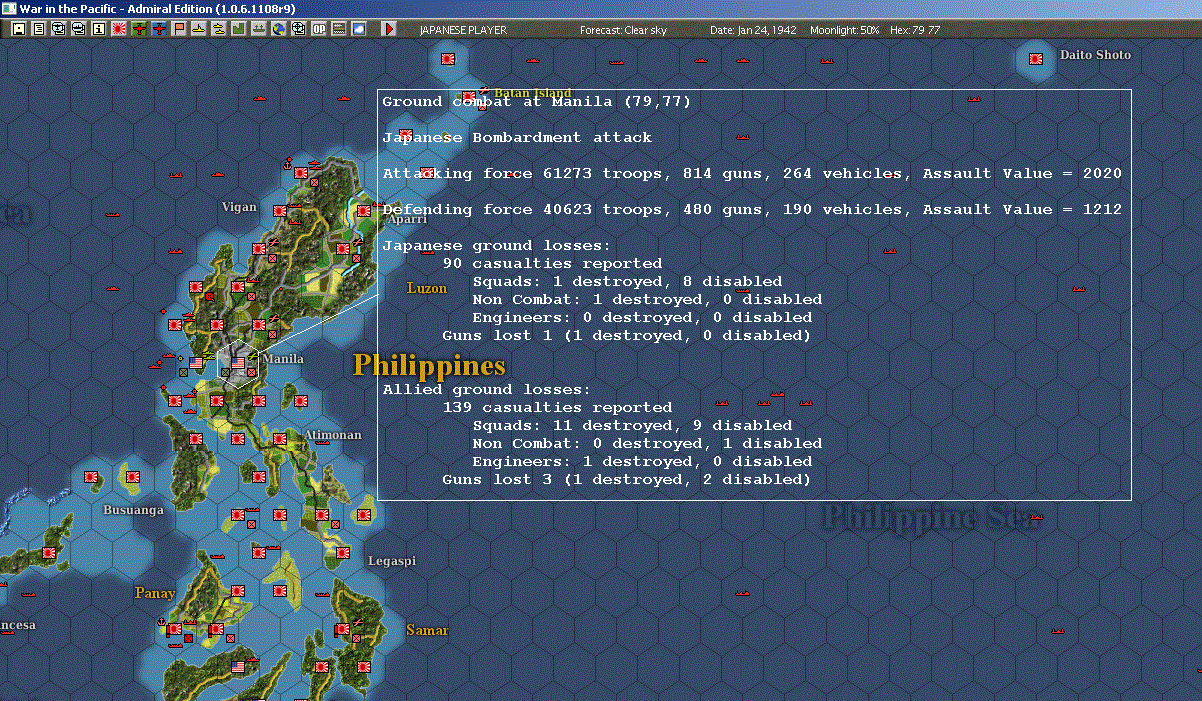The image size is (1202, 701).
Task: Select Japanese flag unit beside Batan Island
Action: pyautogui.click(x=469, y=97)
